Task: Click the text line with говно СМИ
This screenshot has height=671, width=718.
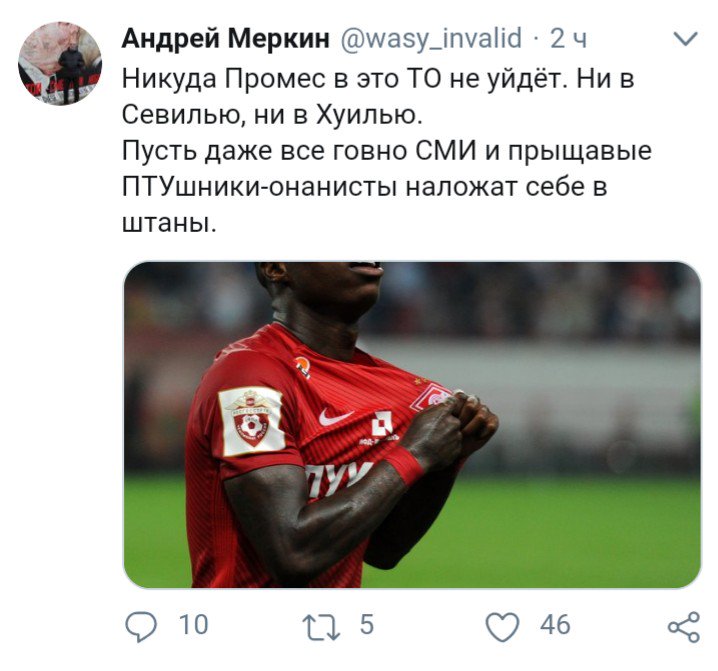Action: click(x=387, y=152)
